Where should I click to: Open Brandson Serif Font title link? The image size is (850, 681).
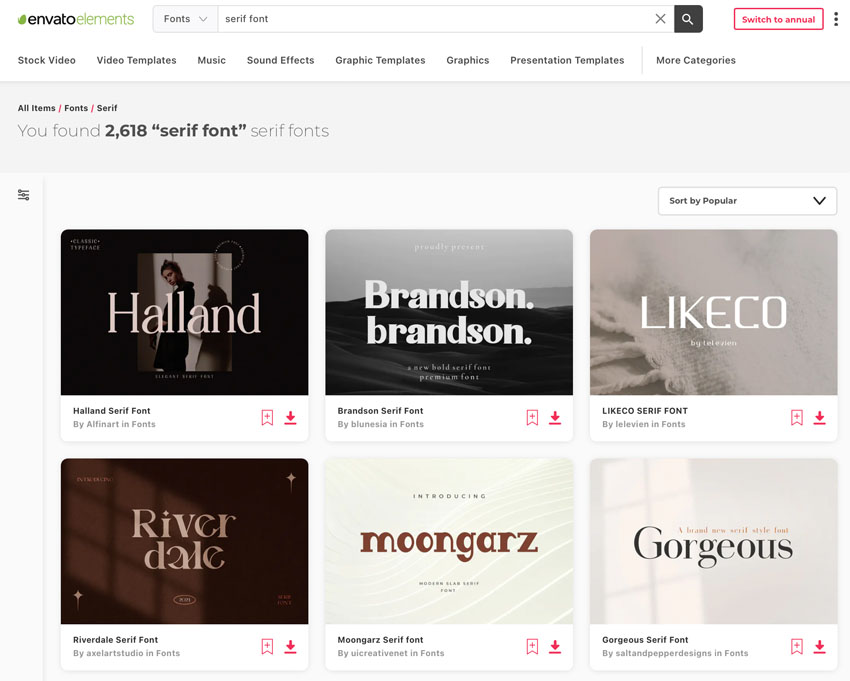(x=380, y=411)
